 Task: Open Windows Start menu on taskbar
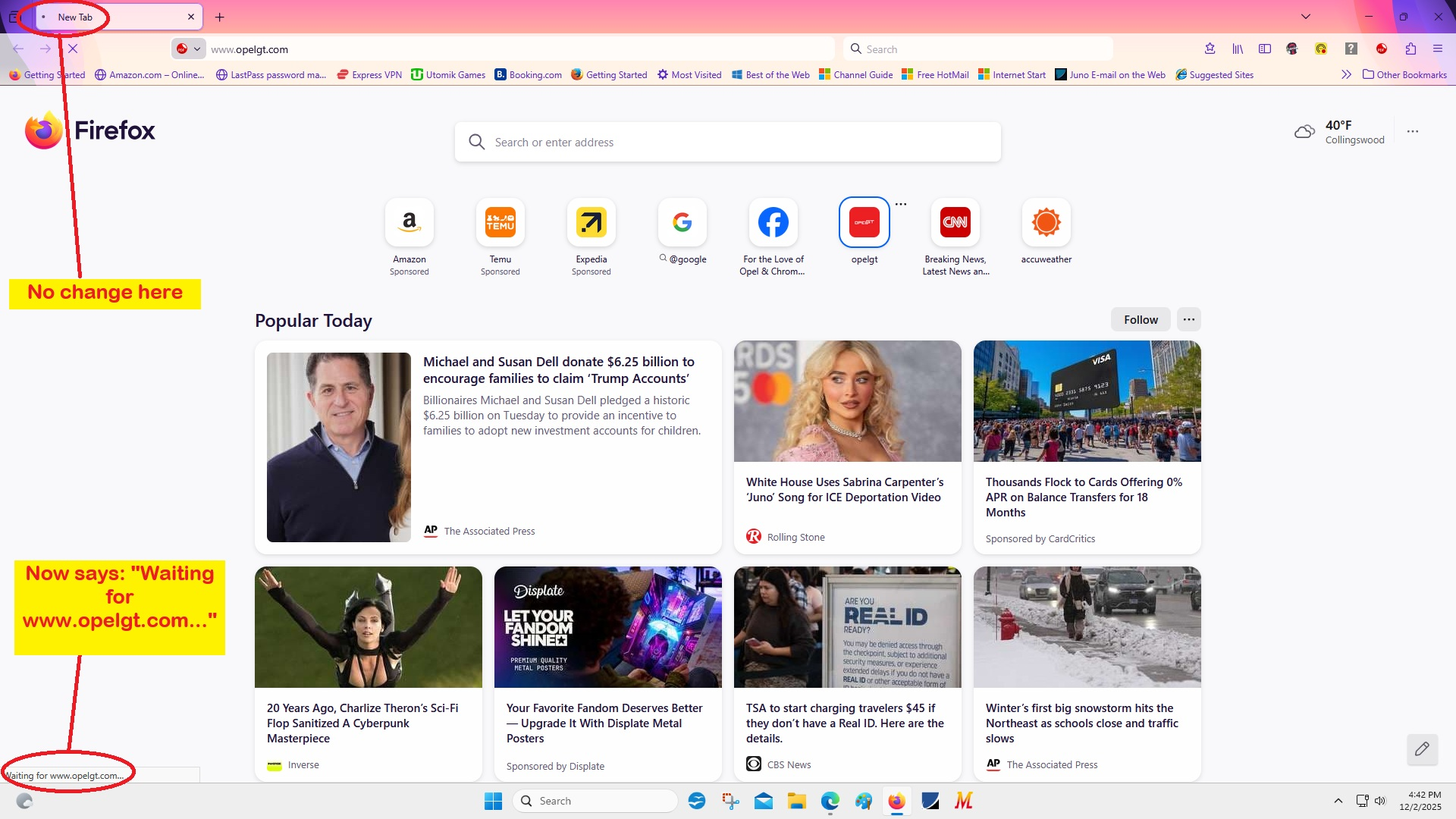[493, 801]
